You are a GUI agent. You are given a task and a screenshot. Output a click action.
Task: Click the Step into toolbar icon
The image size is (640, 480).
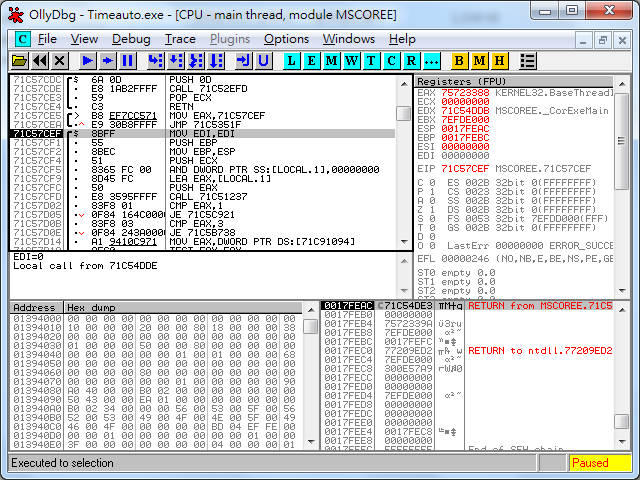coord(156,61)
